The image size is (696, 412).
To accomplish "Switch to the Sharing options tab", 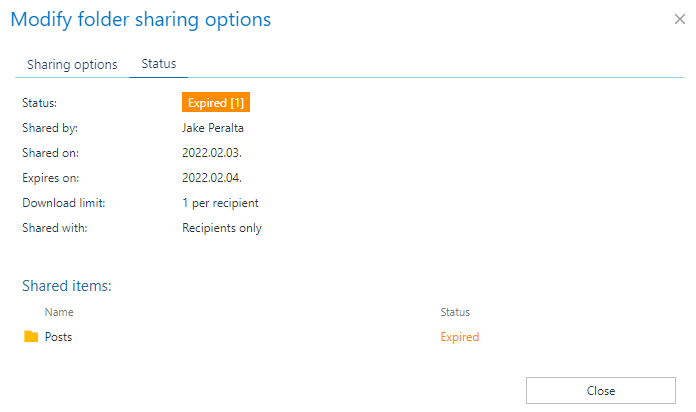I will pyautogui.click(x=72, y=64).
